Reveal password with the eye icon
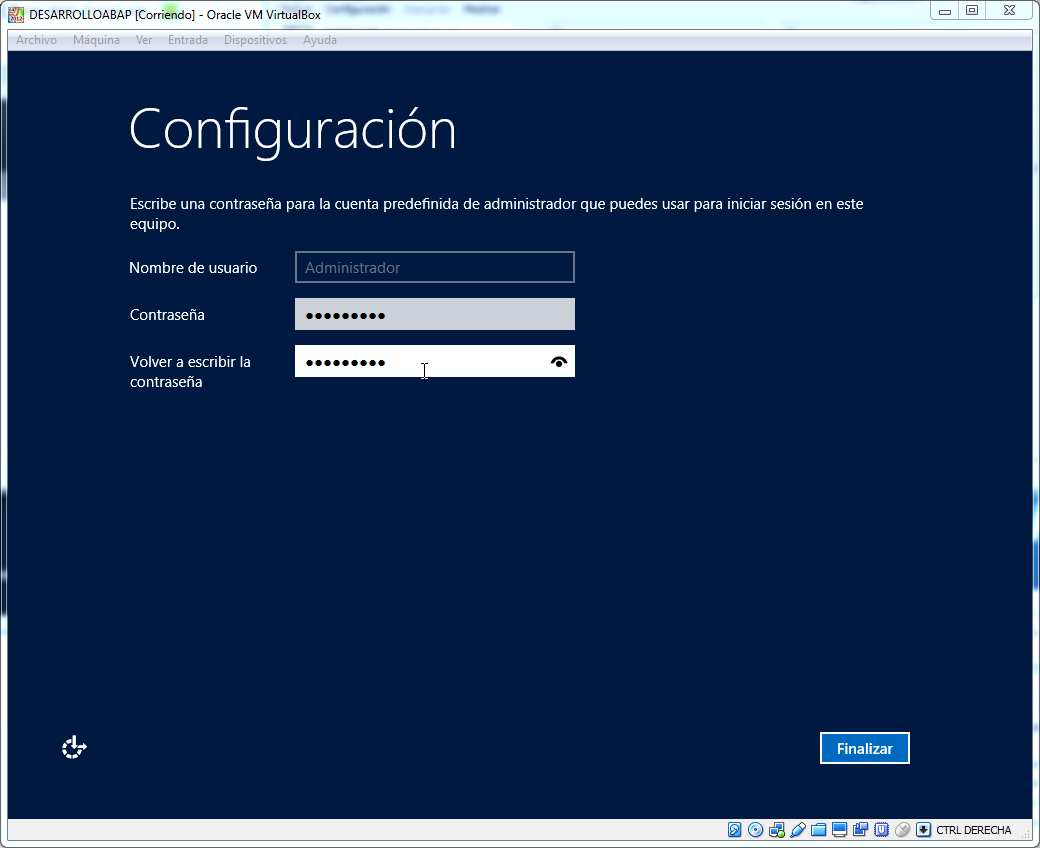 coord(559,362)
